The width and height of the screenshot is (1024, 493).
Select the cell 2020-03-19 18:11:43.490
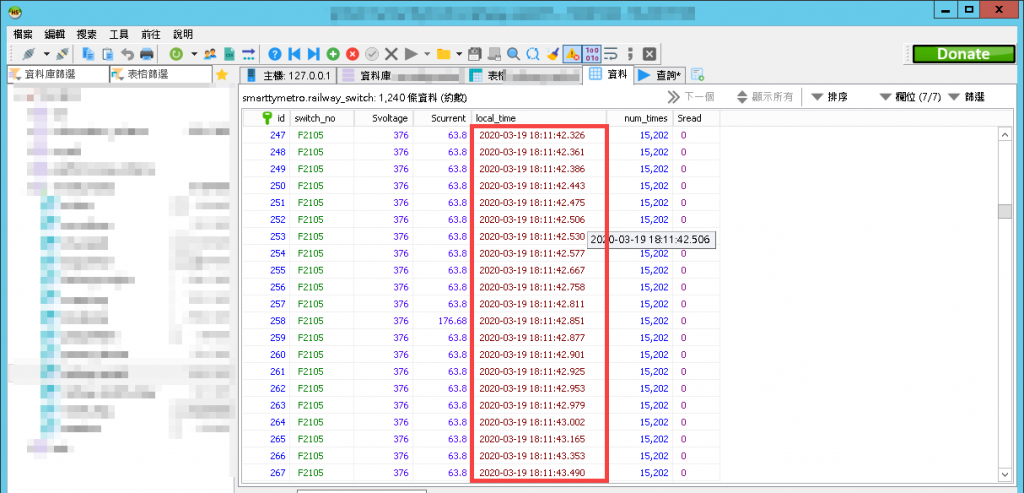(x=539, y=472)
